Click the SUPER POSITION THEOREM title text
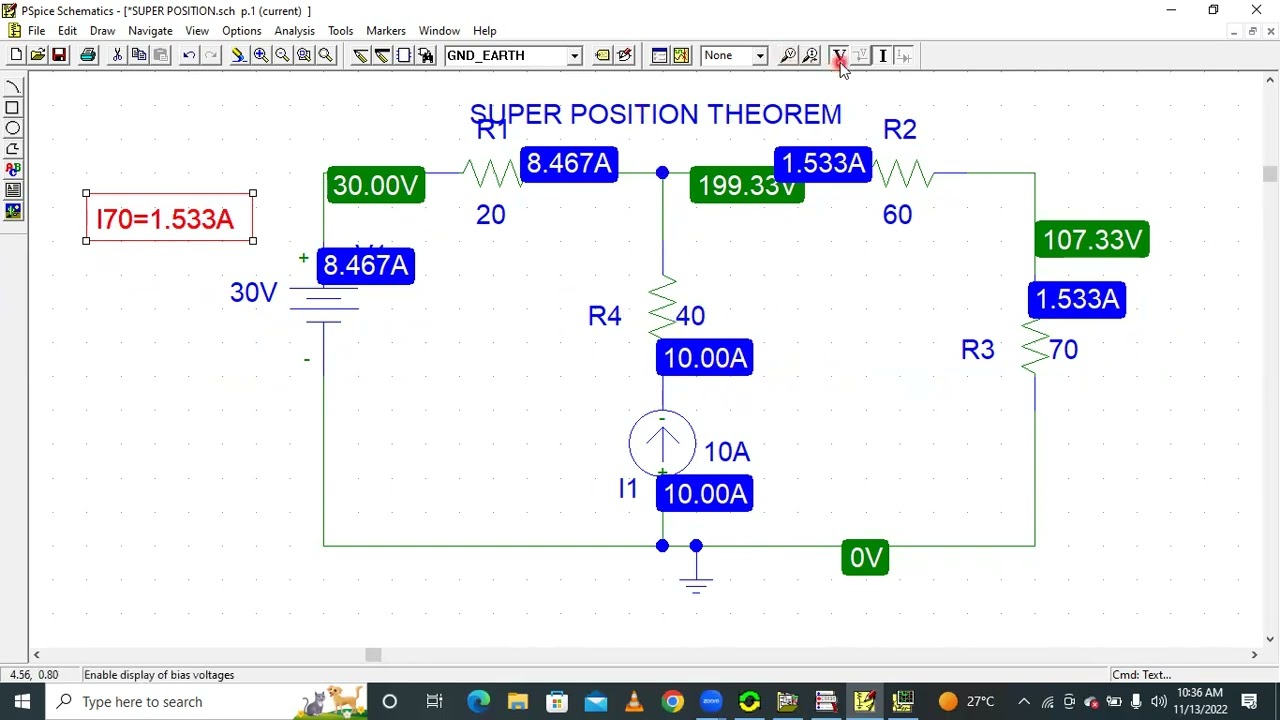 point(656,114)
